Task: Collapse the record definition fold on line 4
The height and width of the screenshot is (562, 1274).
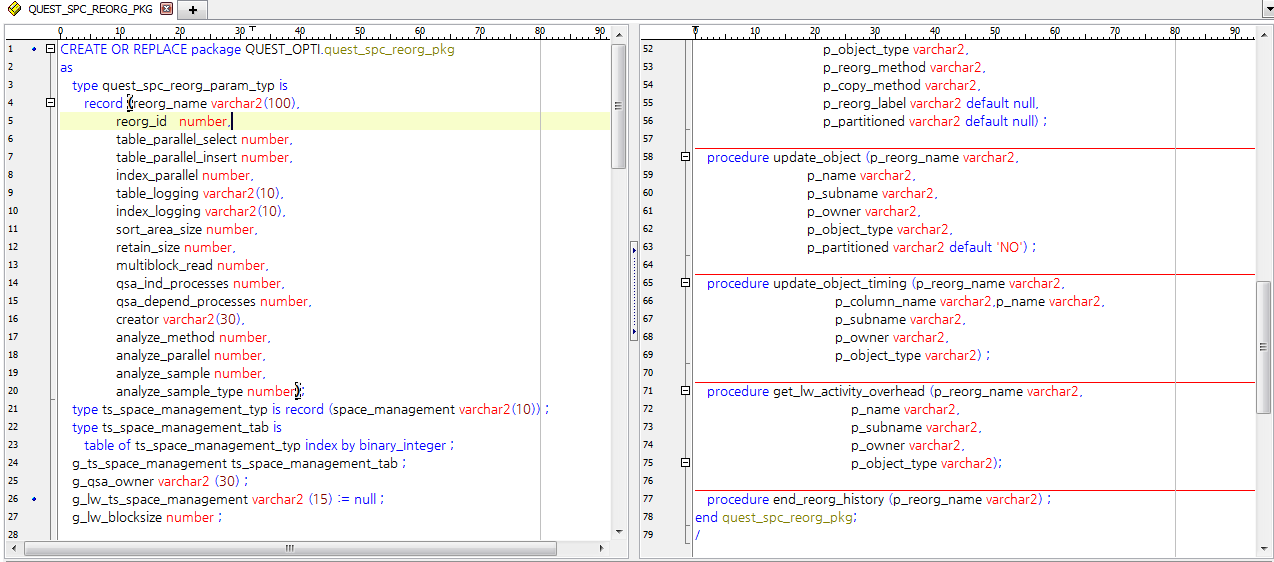Action: pyautogui.click(x=50, y=103)
